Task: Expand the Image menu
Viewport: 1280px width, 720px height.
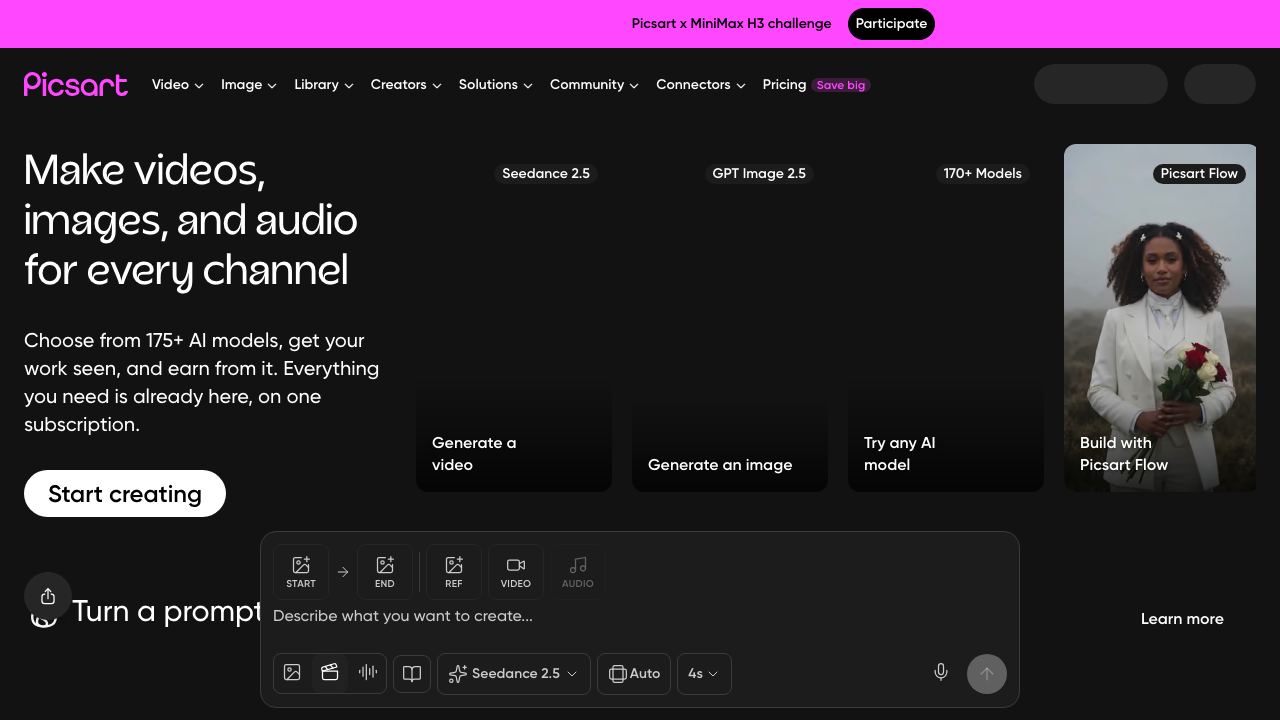Action: tap(249, 85)
